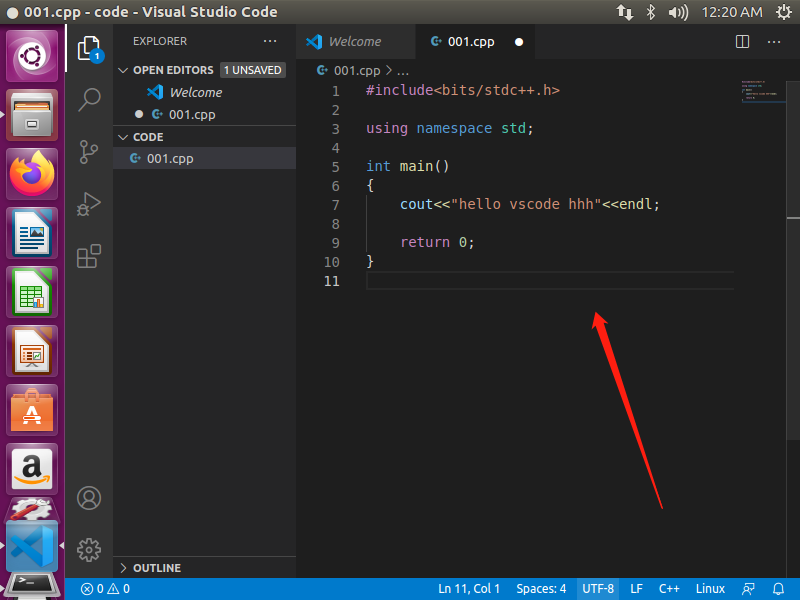Screen dimensions: 800x600
Task: Open the Run and Debug view
Action: [x=89, y=204]
